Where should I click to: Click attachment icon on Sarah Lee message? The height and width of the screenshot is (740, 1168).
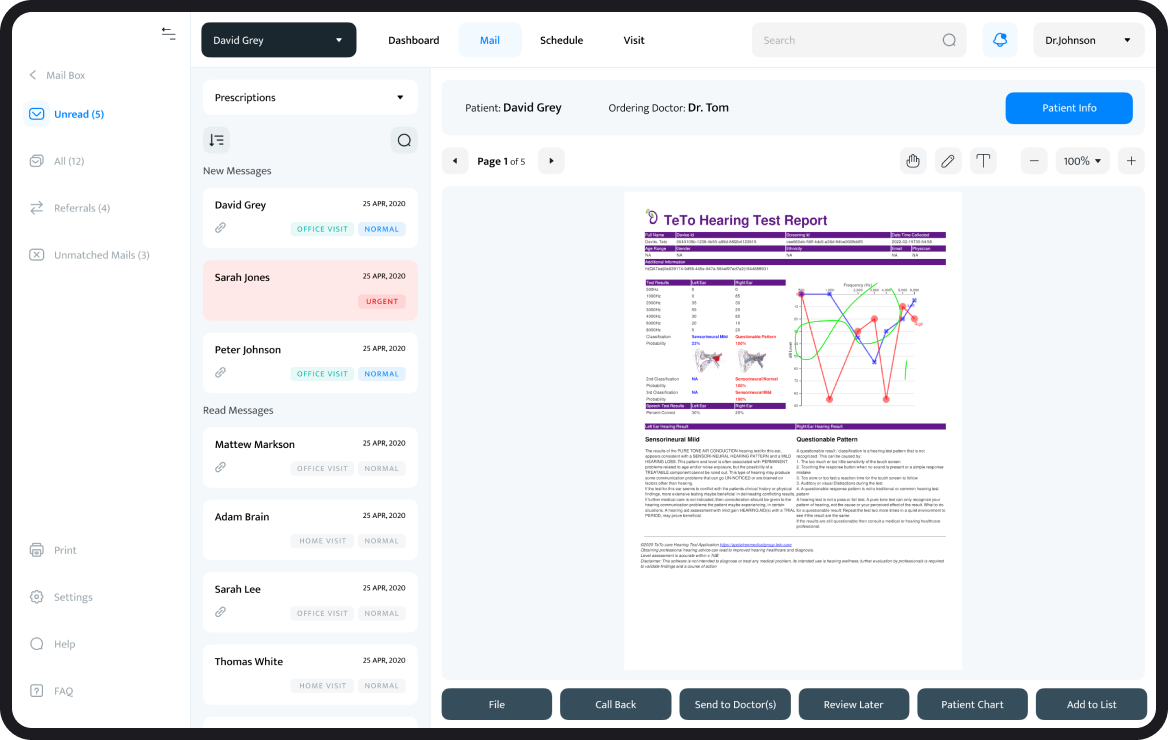tap(220, 612)
